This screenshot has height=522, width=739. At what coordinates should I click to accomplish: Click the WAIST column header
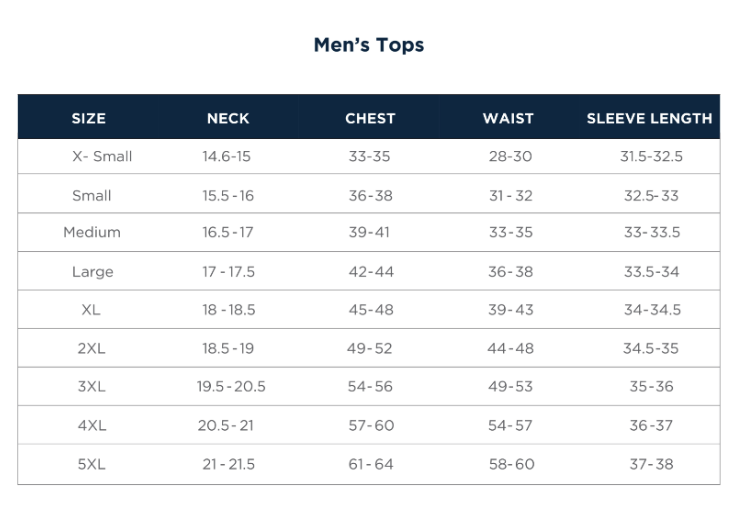[x=508, y=118]
